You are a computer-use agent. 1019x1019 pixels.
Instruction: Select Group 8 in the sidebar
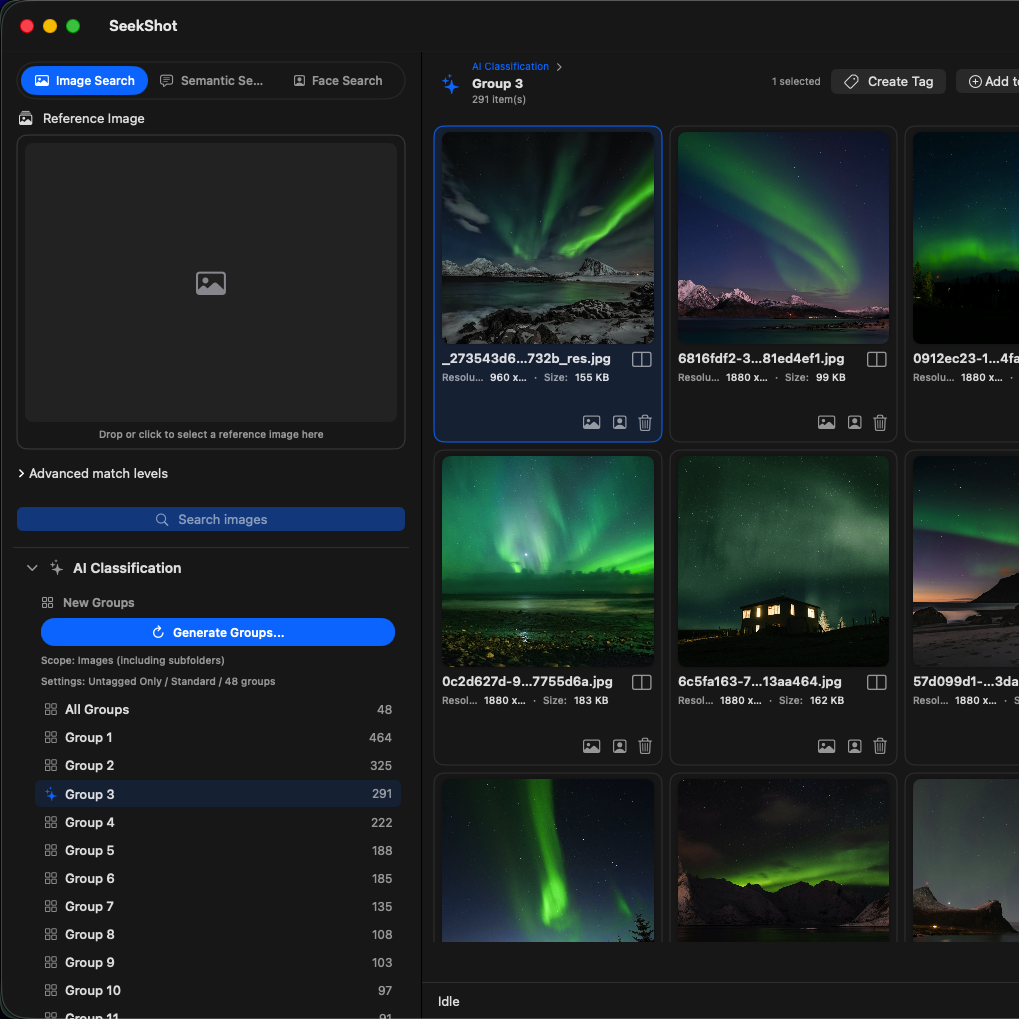(x=218, y=935)
